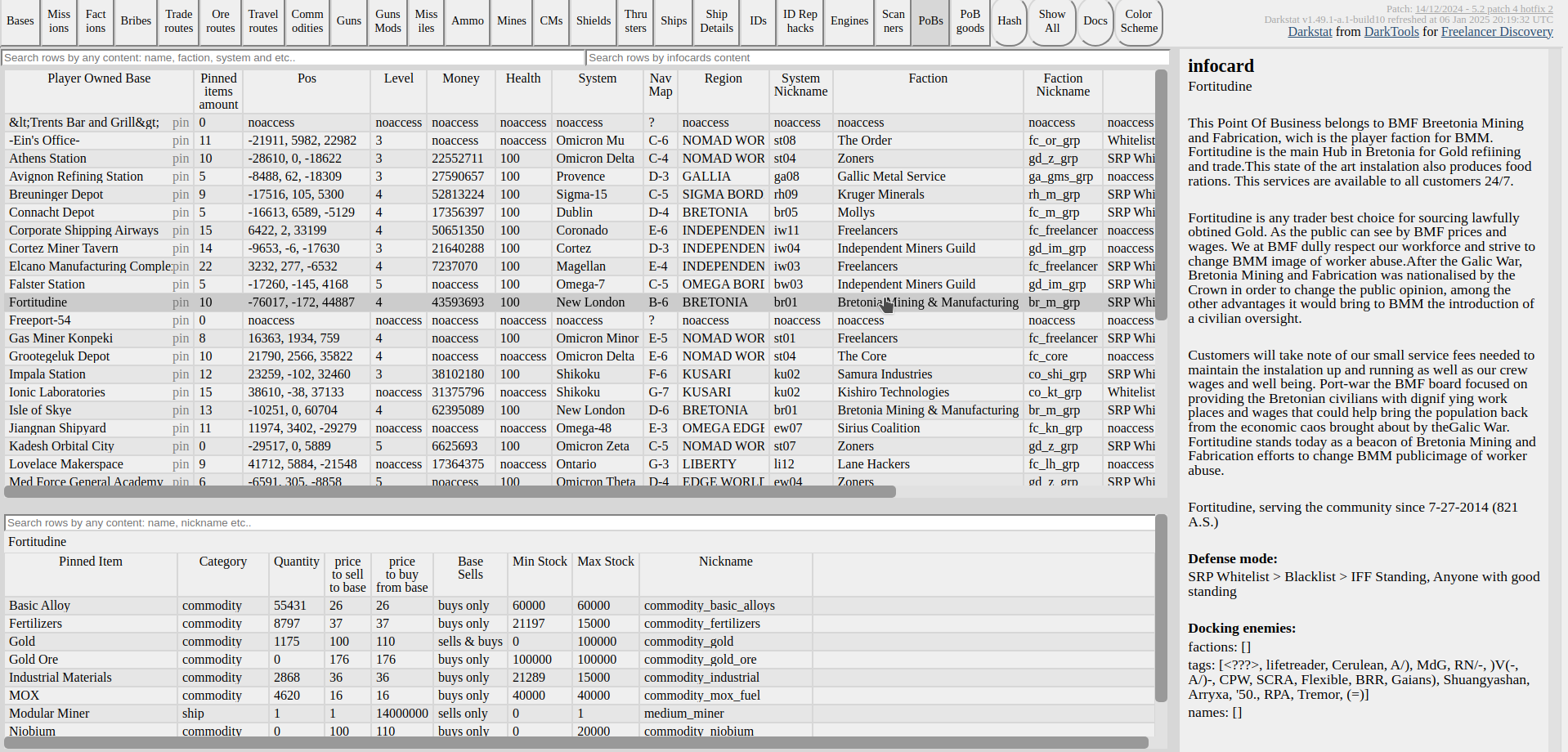Open the Shields tab
This screenshot has height=752, width=1568.
pyautogui.click(x=594, y=21)
